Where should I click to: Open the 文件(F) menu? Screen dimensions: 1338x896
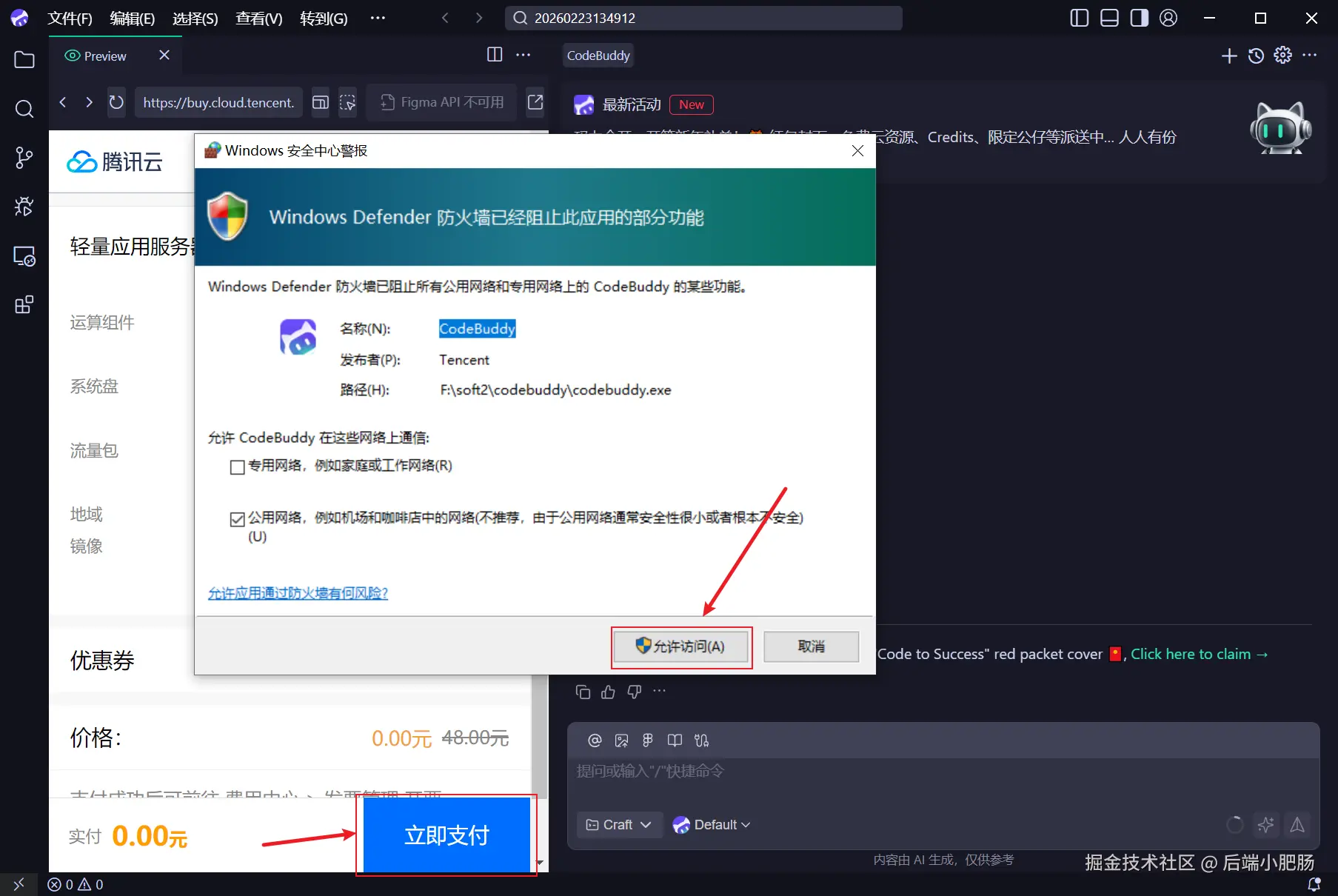pyautogui.click(x=70, y=19)
